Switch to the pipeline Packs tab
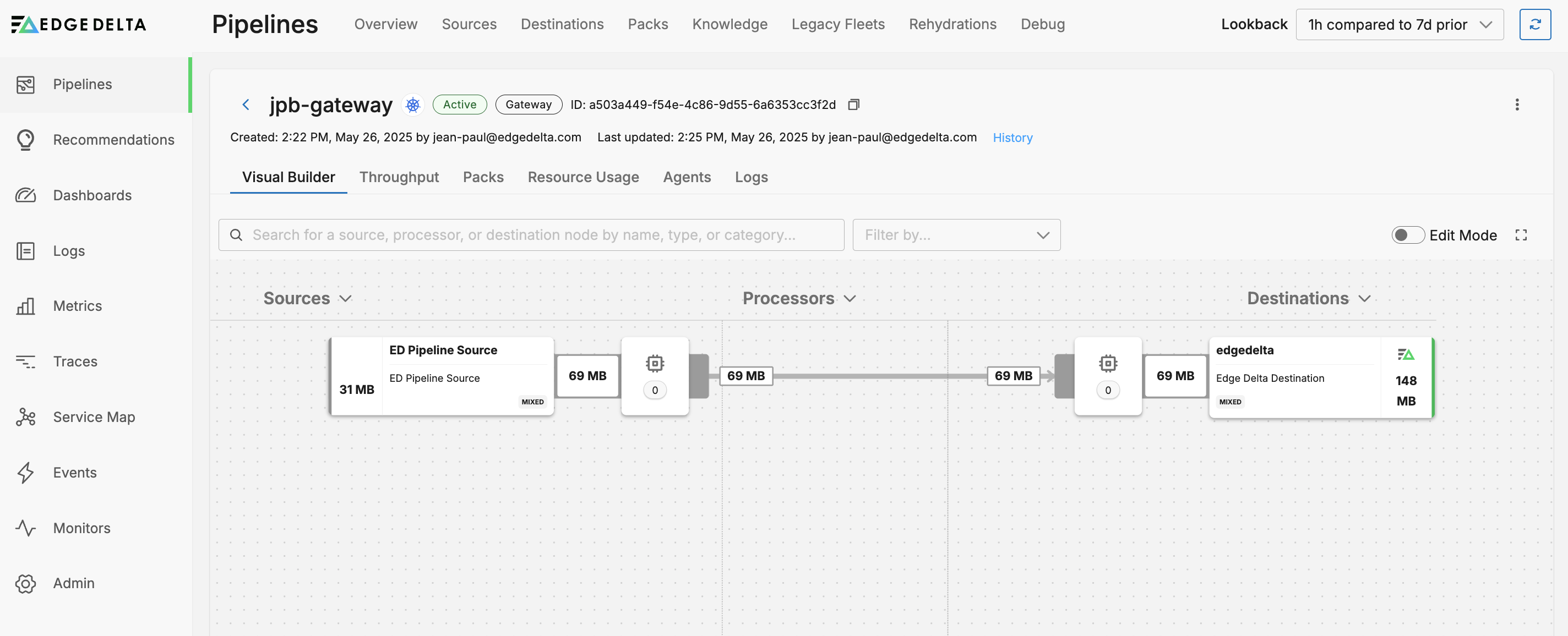The image size is (1568, 636). [x=483, y=178]
